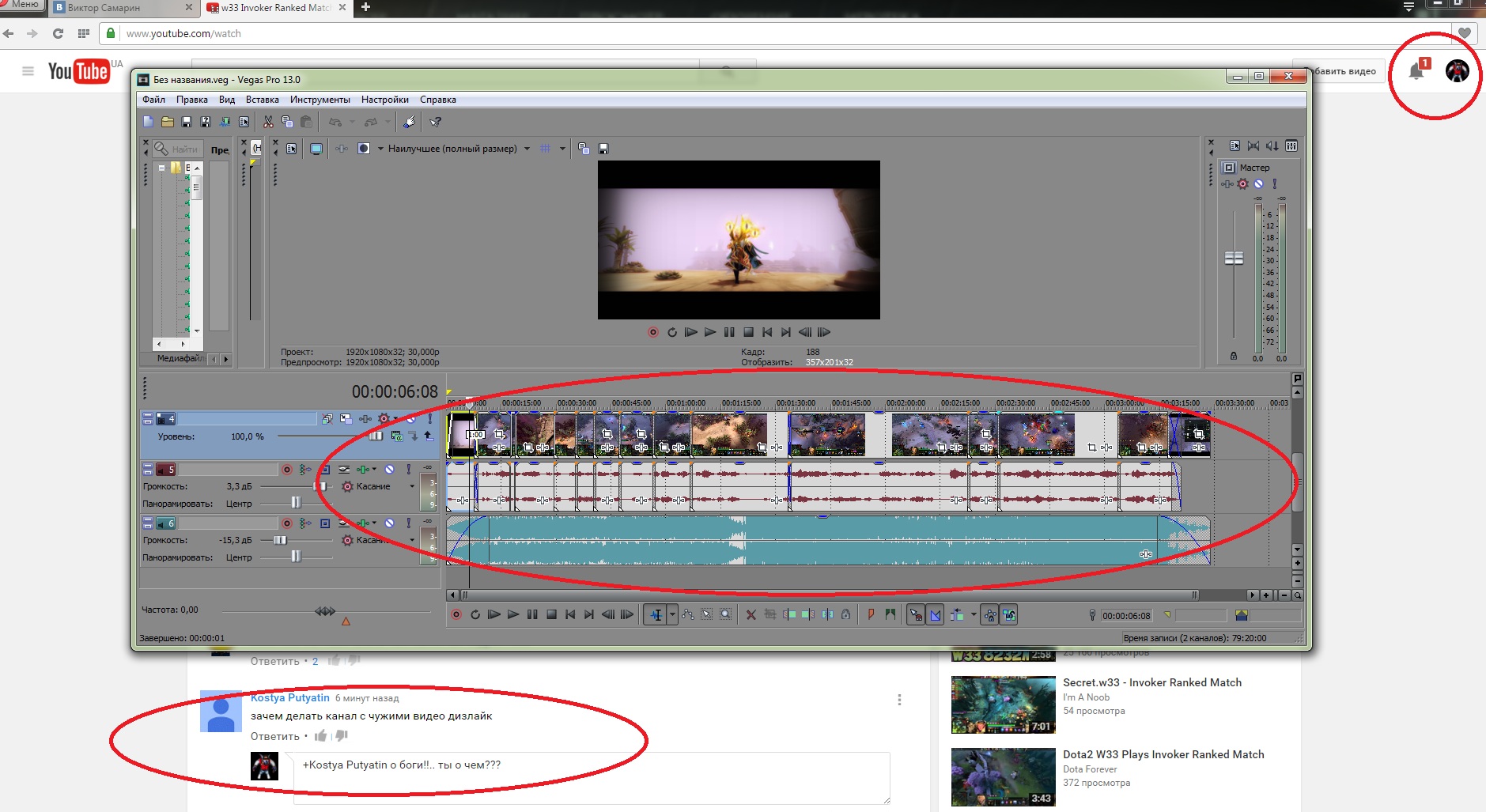Open the YouTube hamburger guide menu

point(28,71)
